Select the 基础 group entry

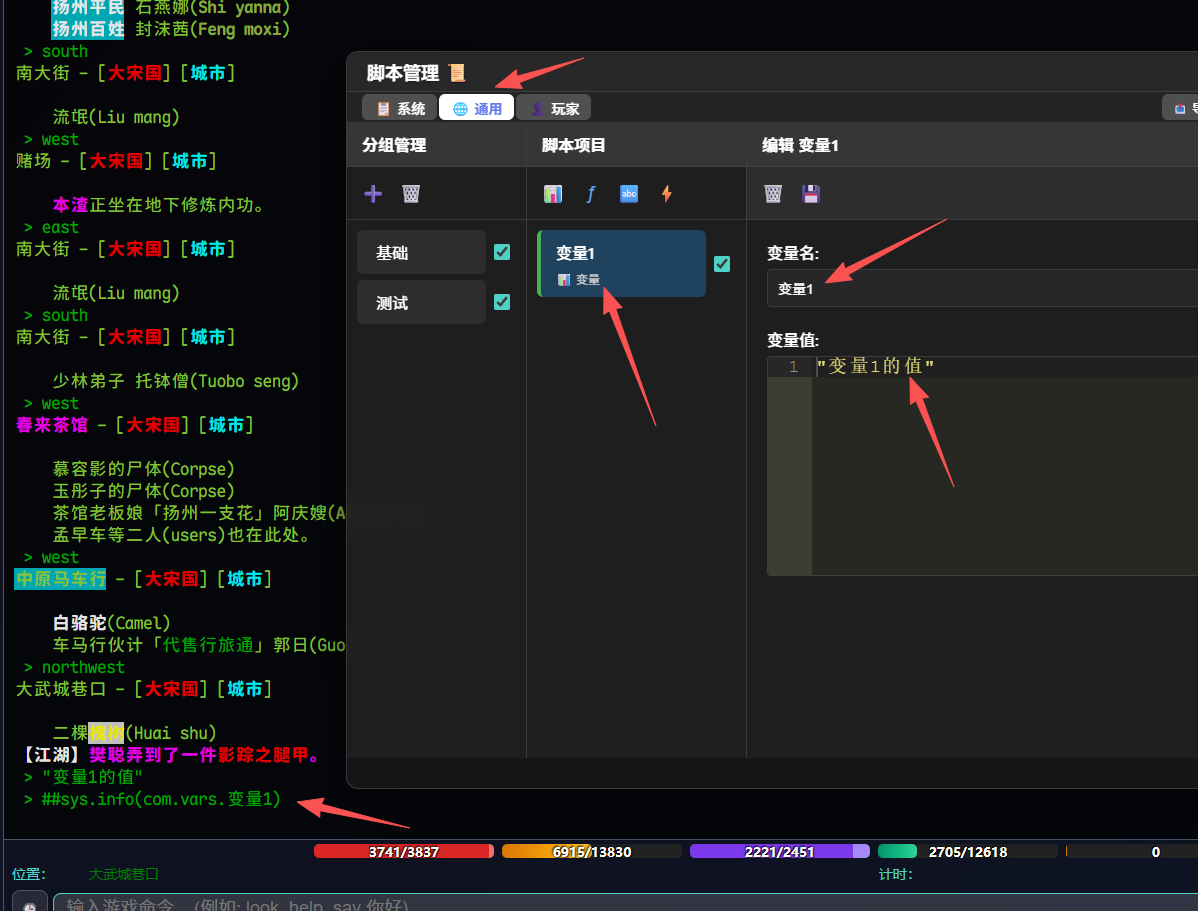[421, 252]
